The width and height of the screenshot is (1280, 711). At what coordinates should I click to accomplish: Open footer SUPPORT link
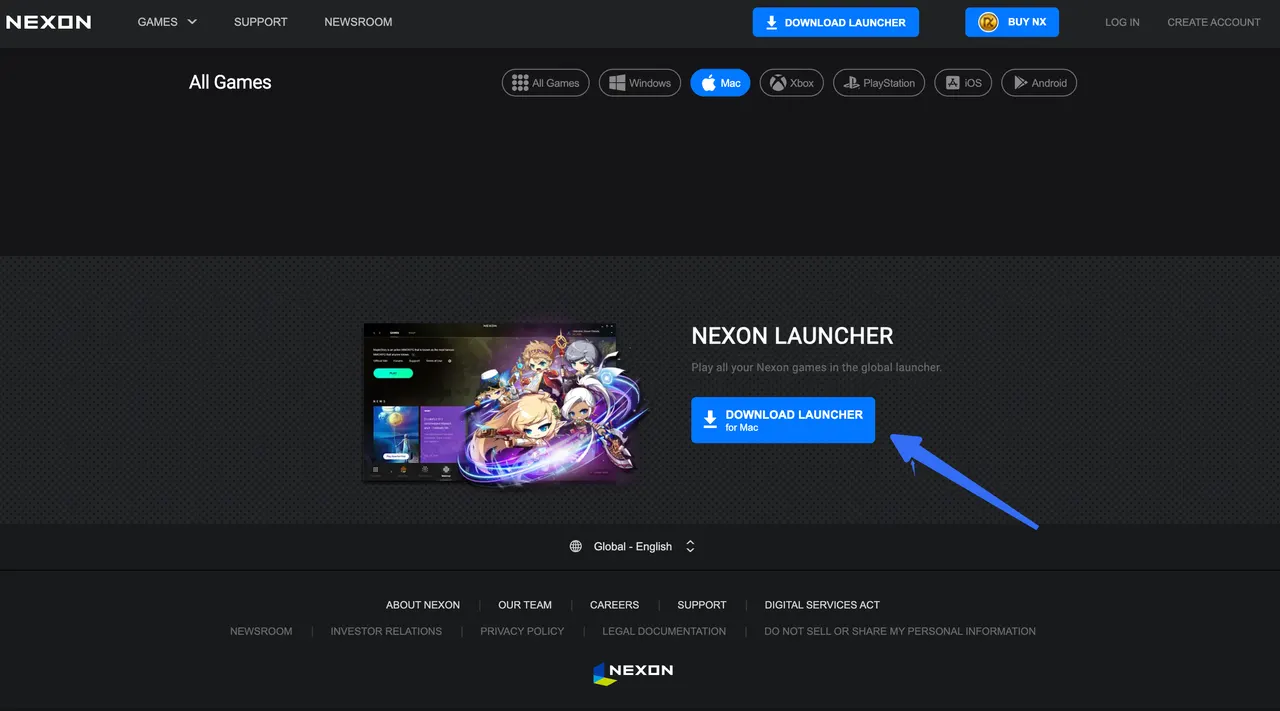702,605
